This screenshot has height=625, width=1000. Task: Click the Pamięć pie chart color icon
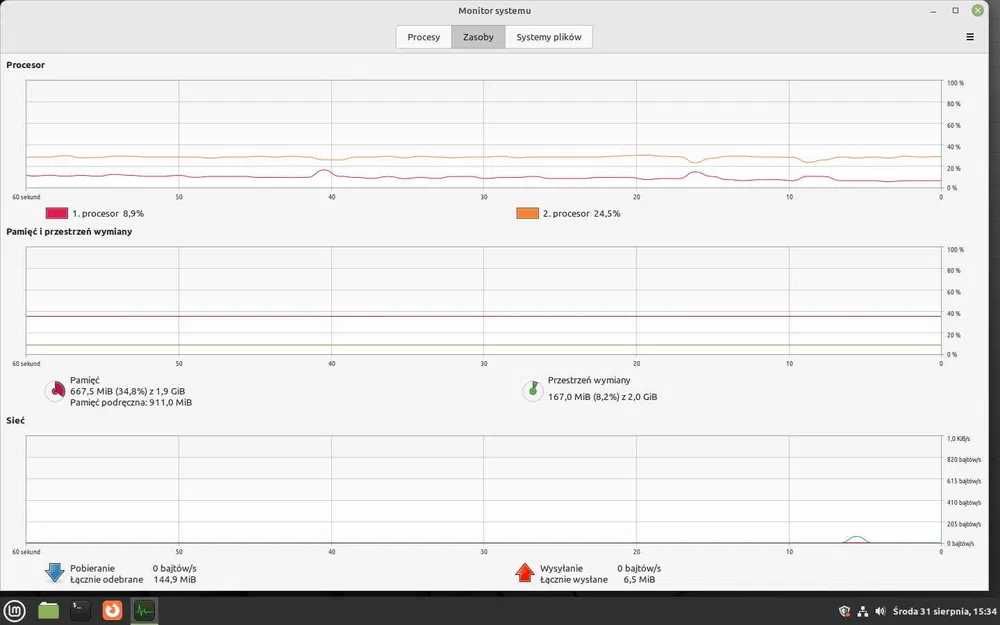(56, 390)
